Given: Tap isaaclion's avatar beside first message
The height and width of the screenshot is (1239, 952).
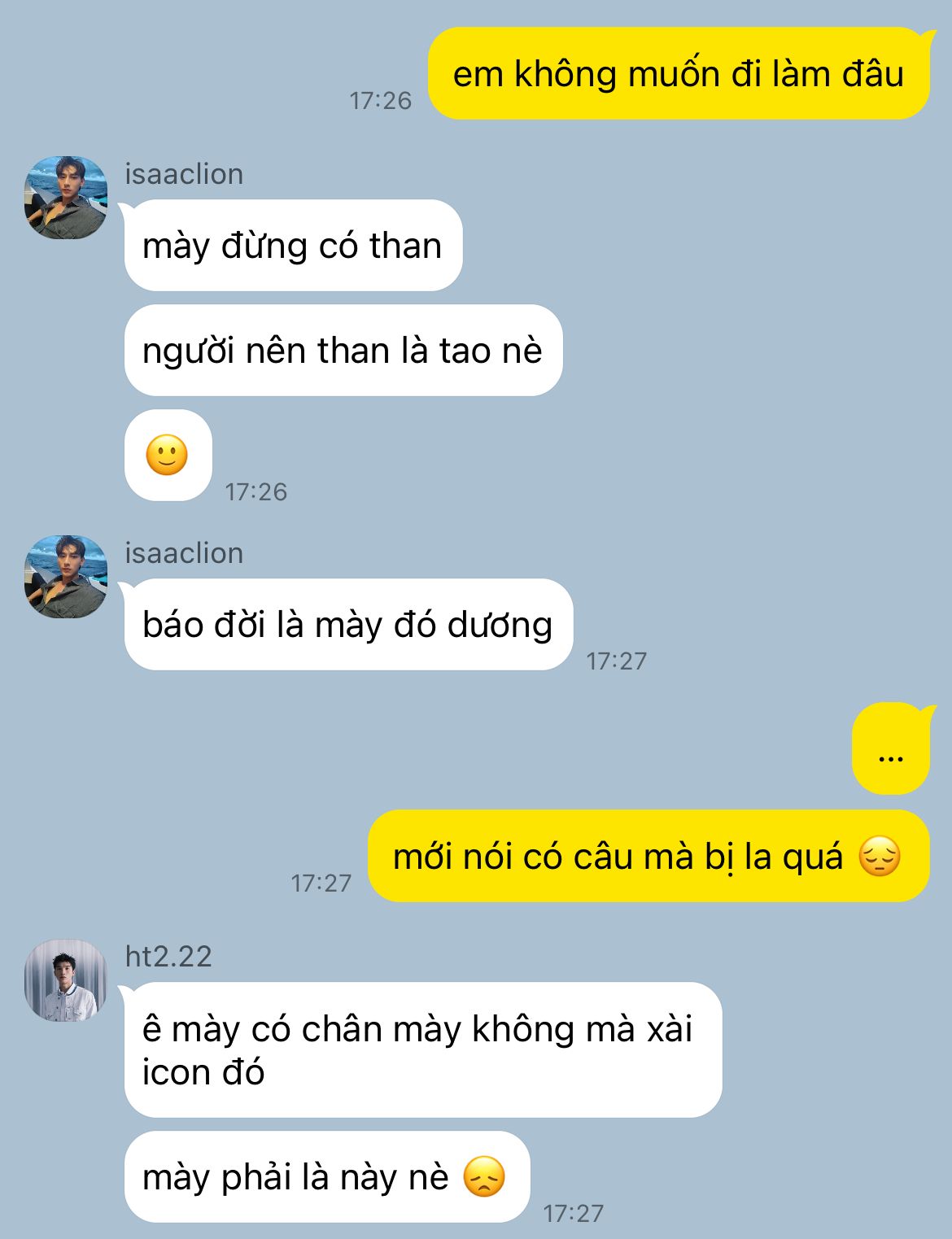Looking at the screenshot, I should point(65,197).
